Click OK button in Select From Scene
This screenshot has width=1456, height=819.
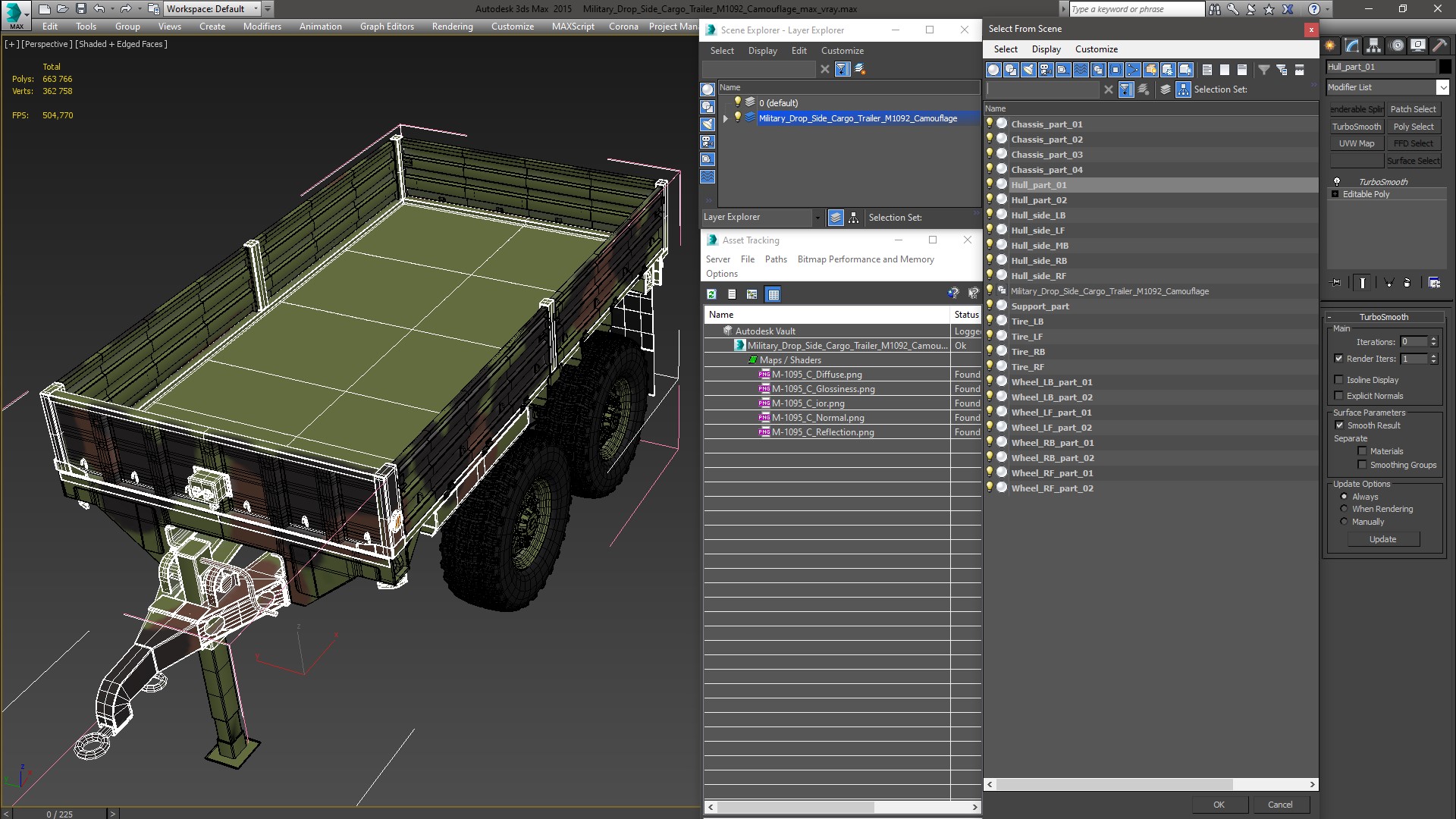(1219, 805)
